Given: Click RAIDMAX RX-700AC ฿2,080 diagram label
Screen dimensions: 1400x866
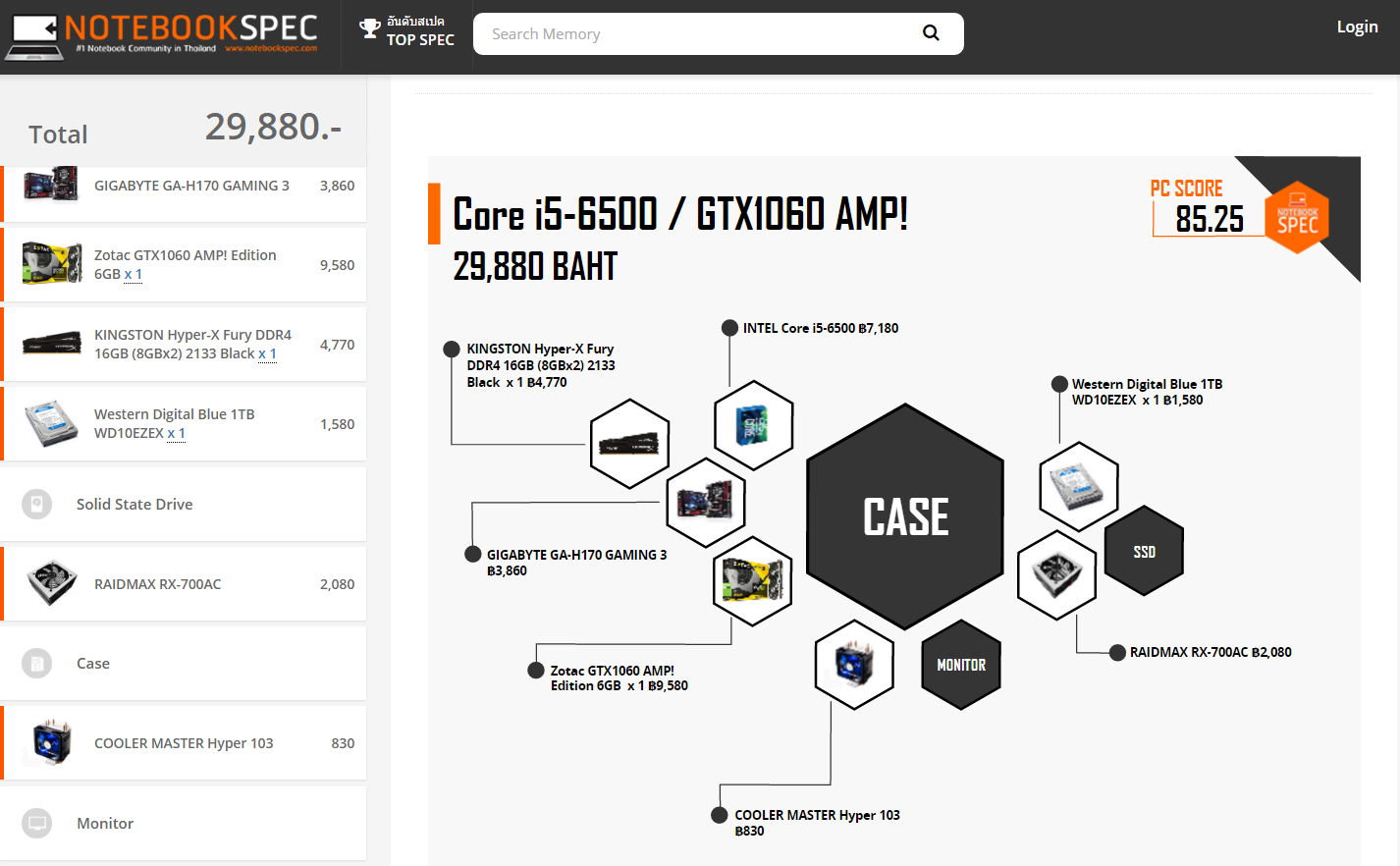Looking at the screenshot, I should click(1211, 652).
